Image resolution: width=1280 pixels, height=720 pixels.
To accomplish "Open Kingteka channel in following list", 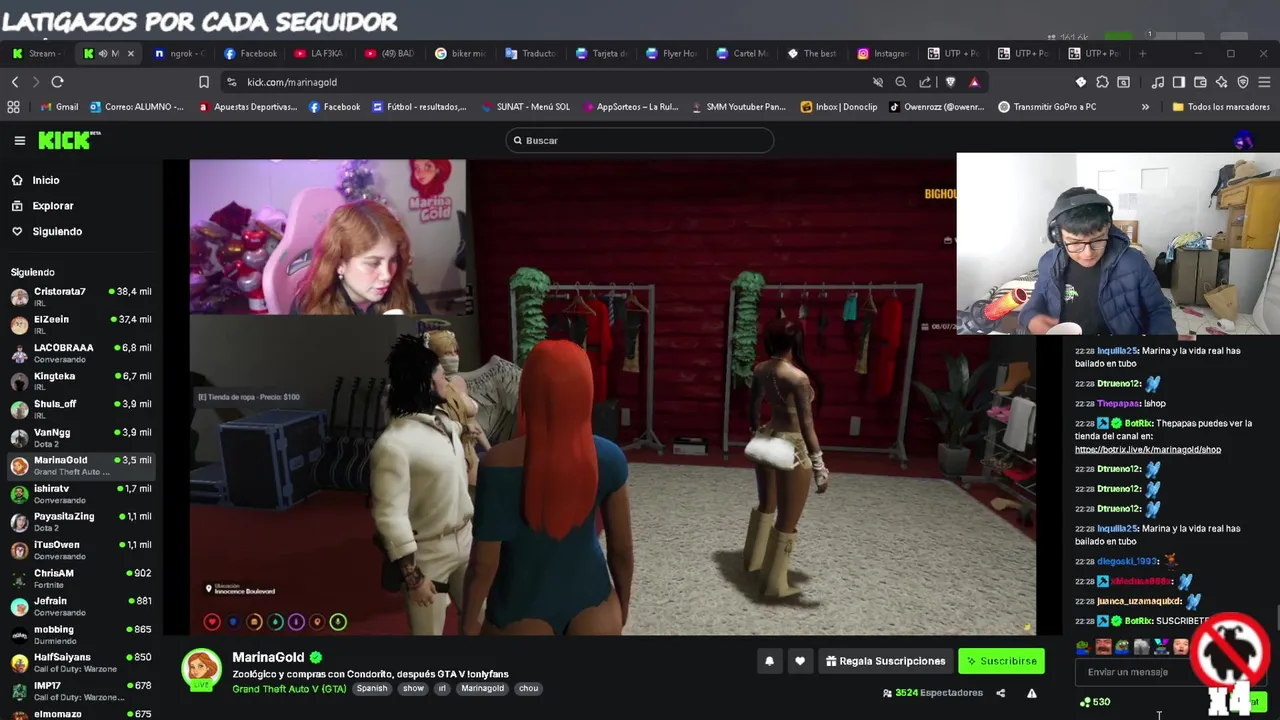I will [80, 381].
